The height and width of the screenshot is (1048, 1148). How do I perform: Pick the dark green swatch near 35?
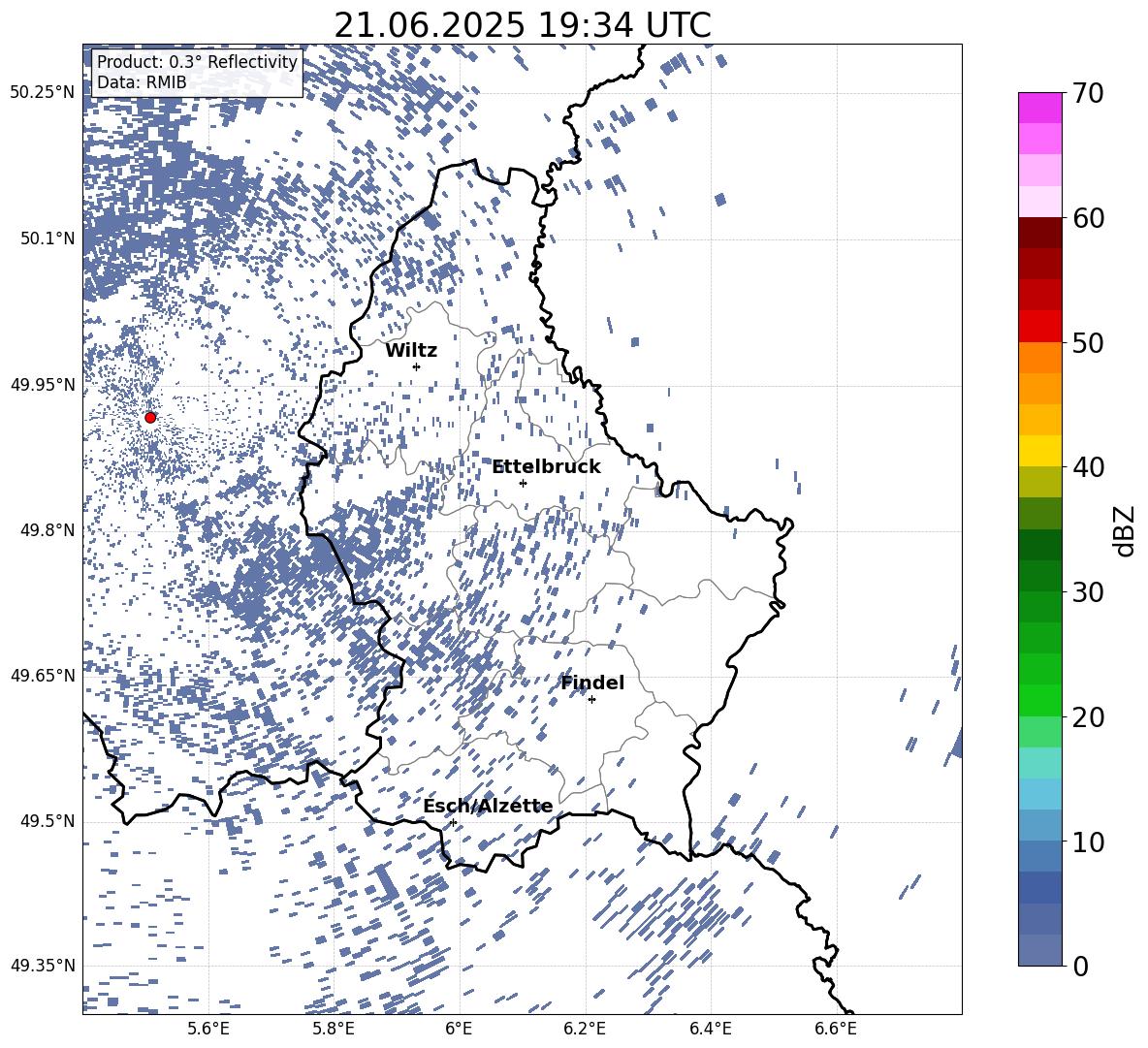(x=1039, y=545)
